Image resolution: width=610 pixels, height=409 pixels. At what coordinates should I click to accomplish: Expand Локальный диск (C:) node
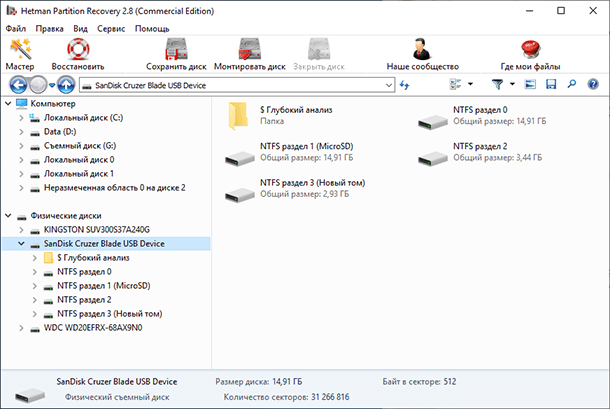(21, 118)
